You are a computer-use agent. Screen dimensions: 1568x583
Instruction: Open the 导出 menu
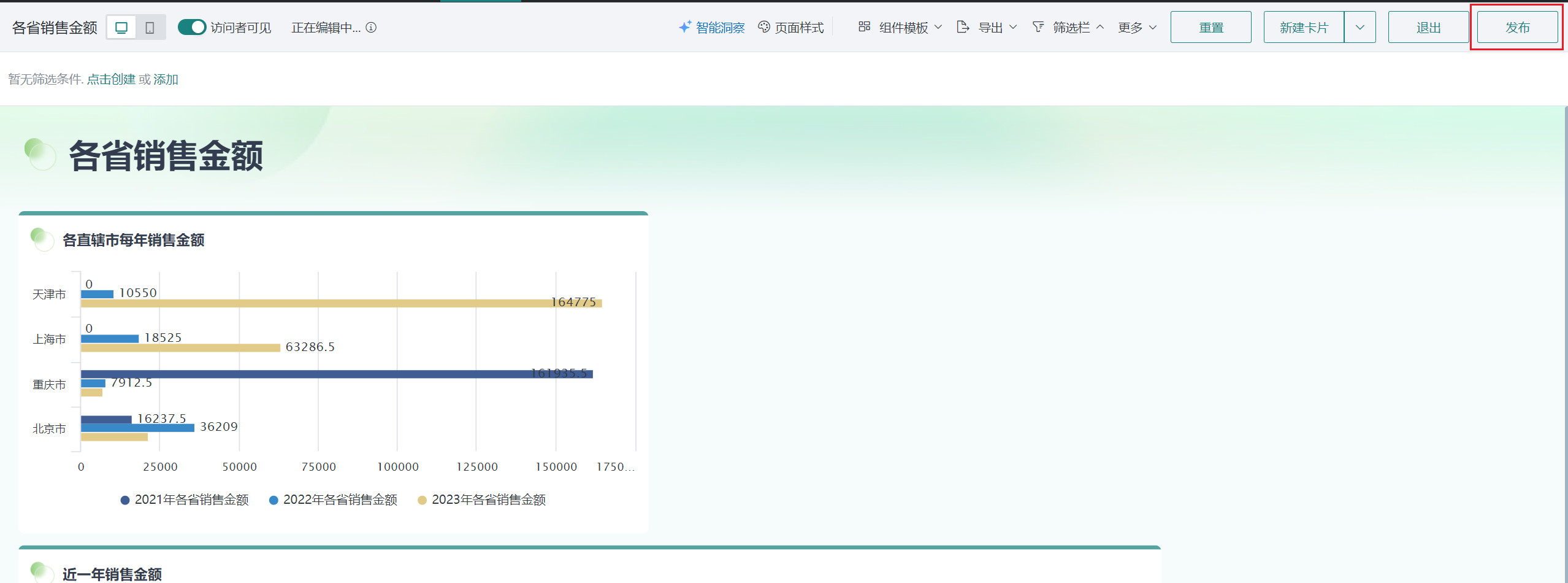point(990,28)
